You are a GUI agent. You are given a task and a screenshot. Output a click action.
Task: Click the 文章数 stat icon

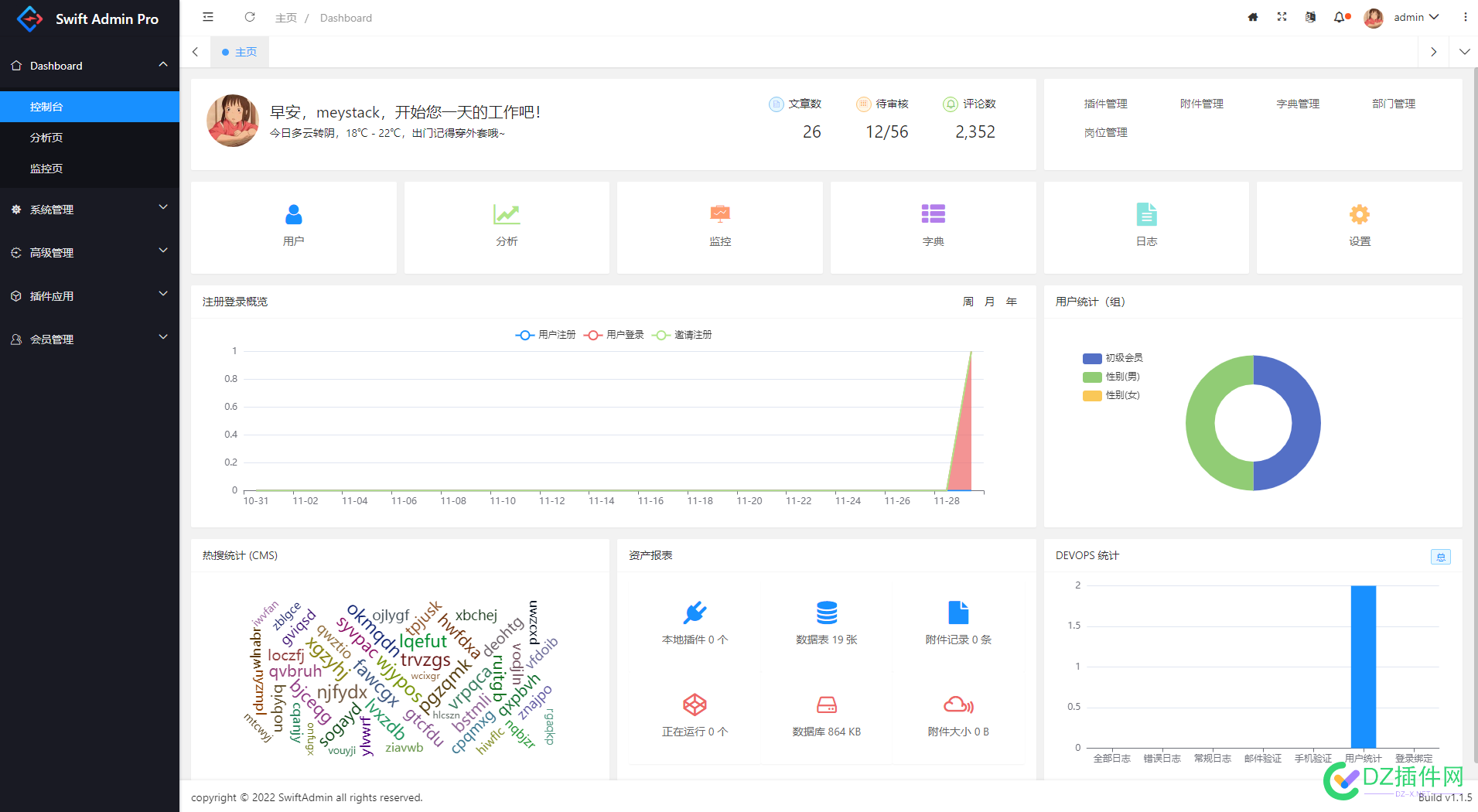pyautogui.click(x=777, y=104)
